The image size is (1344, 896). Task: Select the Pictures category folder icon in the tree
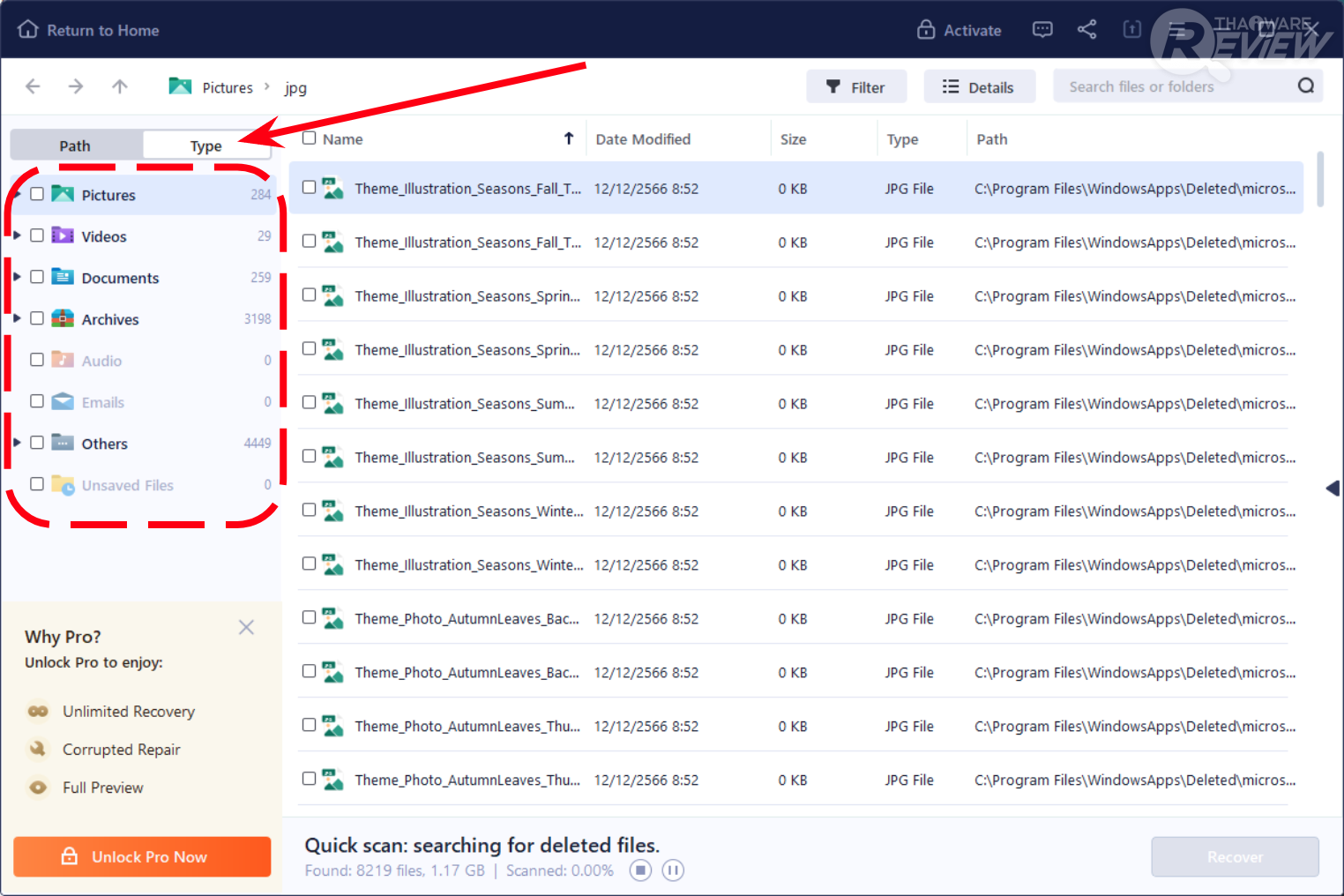pyautogui.click(x=63, y=194)
